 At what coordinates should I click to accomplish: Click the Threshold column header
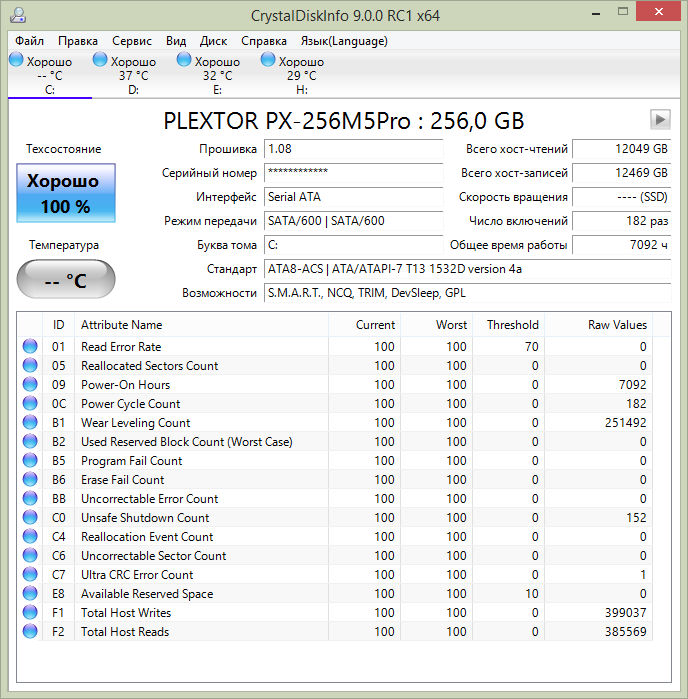(508, 325)
